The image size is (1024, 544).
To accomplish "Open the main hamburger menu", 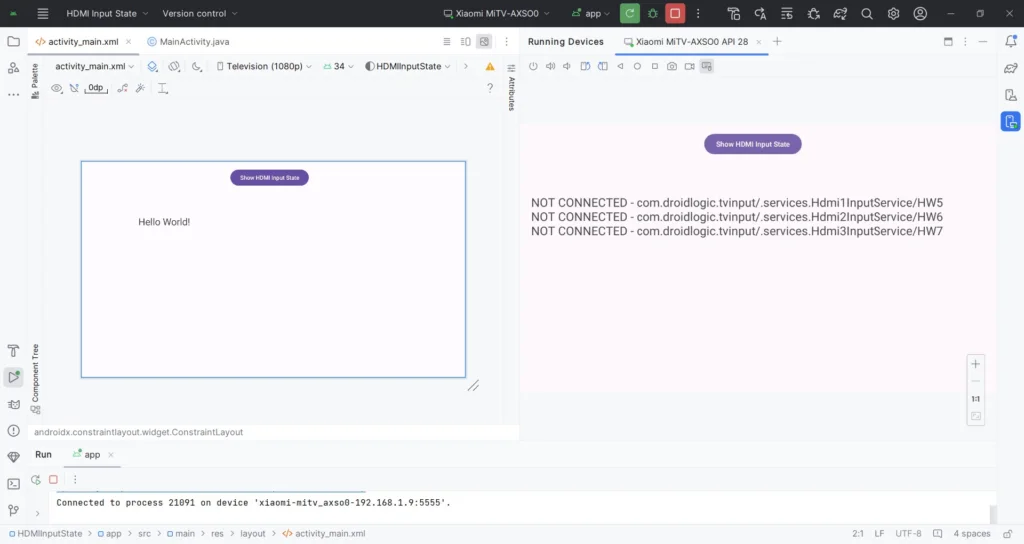I will point(42,13).
